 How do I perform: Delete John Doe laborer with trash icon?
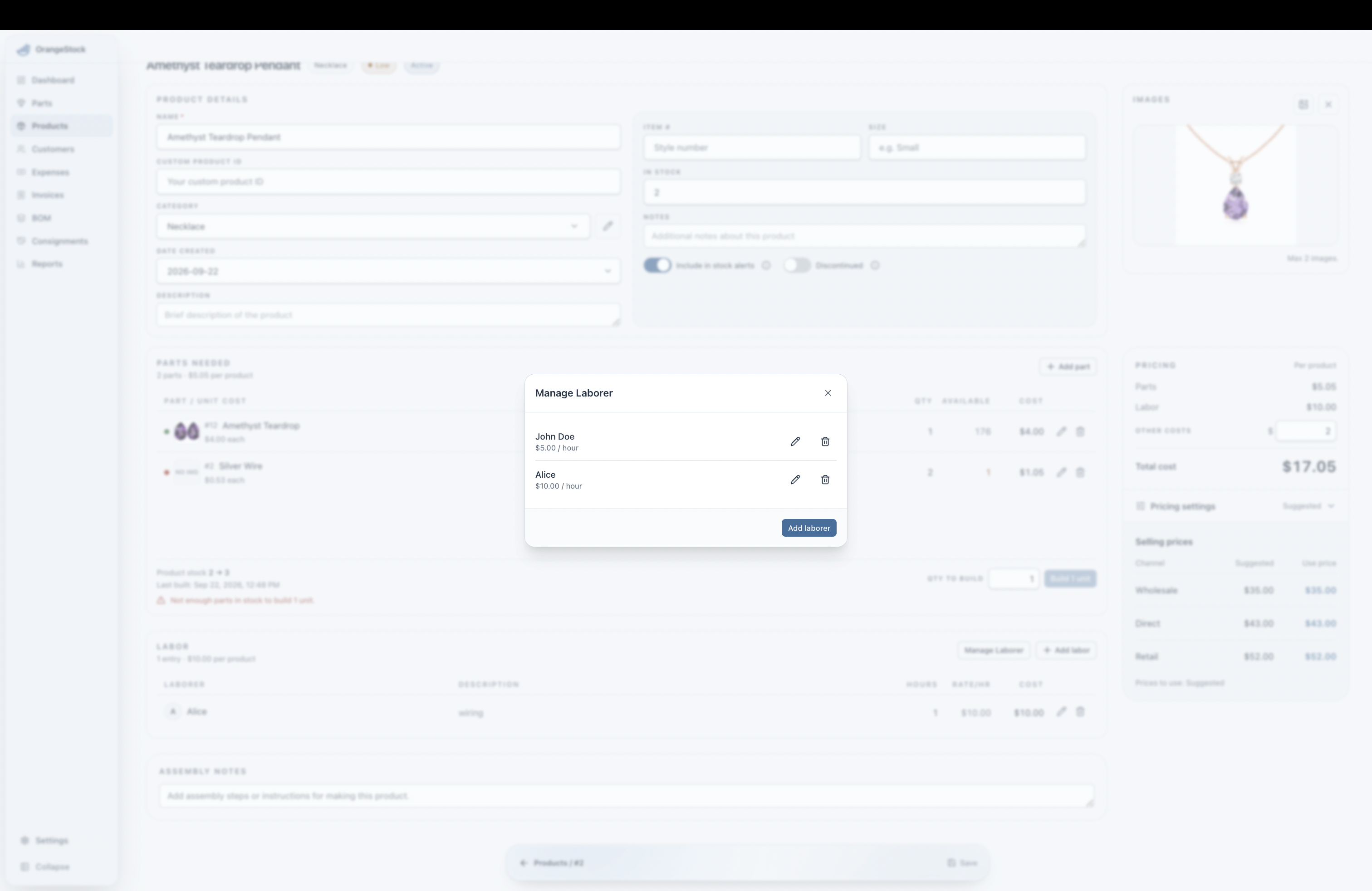pyautogui.click(x=825, y=441)
